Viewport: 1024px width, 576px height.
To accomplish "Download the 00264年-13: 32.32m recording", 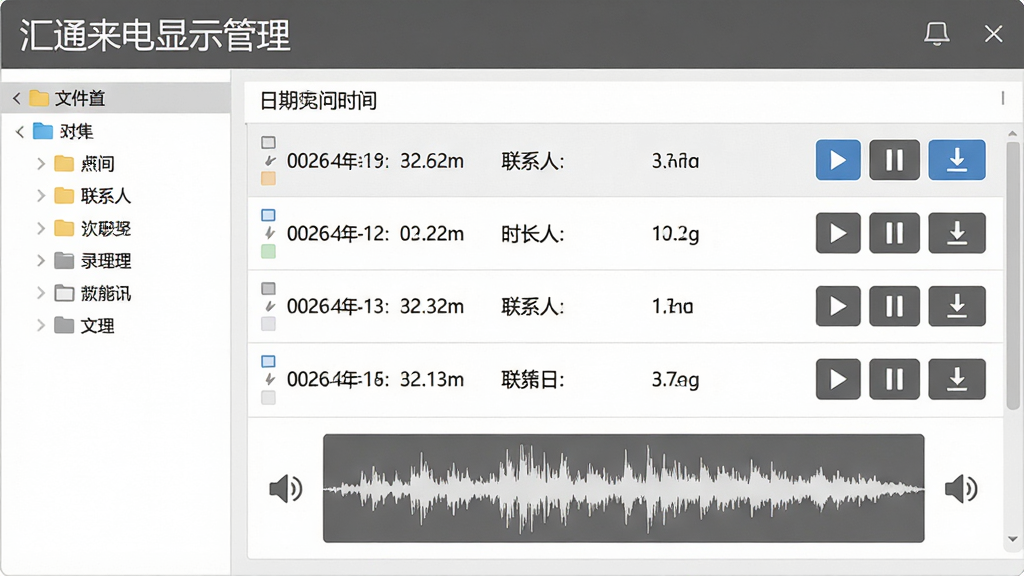I will pyautogui.click(x=957, y=306).
